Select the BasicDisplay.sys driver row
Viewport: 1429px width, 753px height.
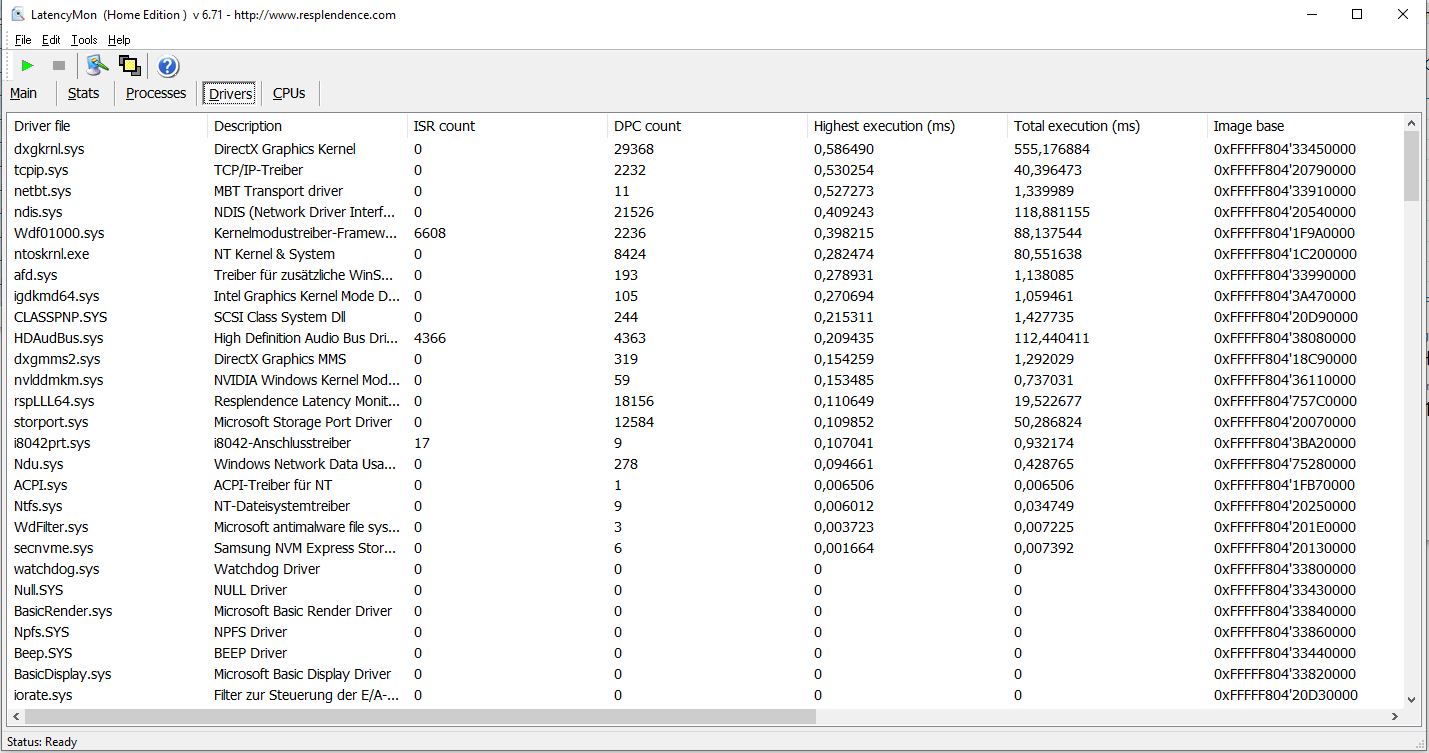[705, 674]
